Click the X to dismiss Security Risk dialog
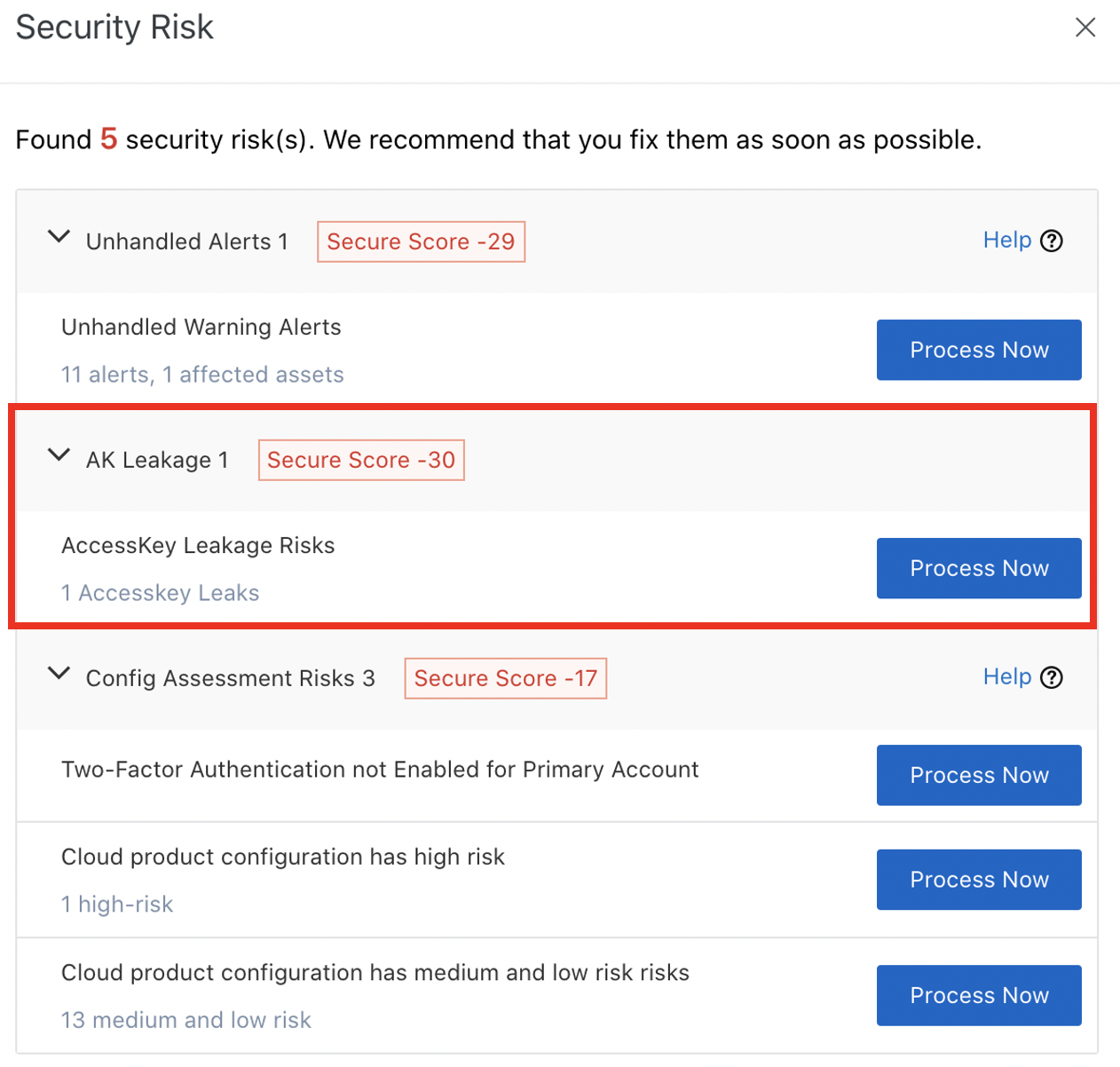The image size is (1120, 1067). click(x=1085, y=28)
